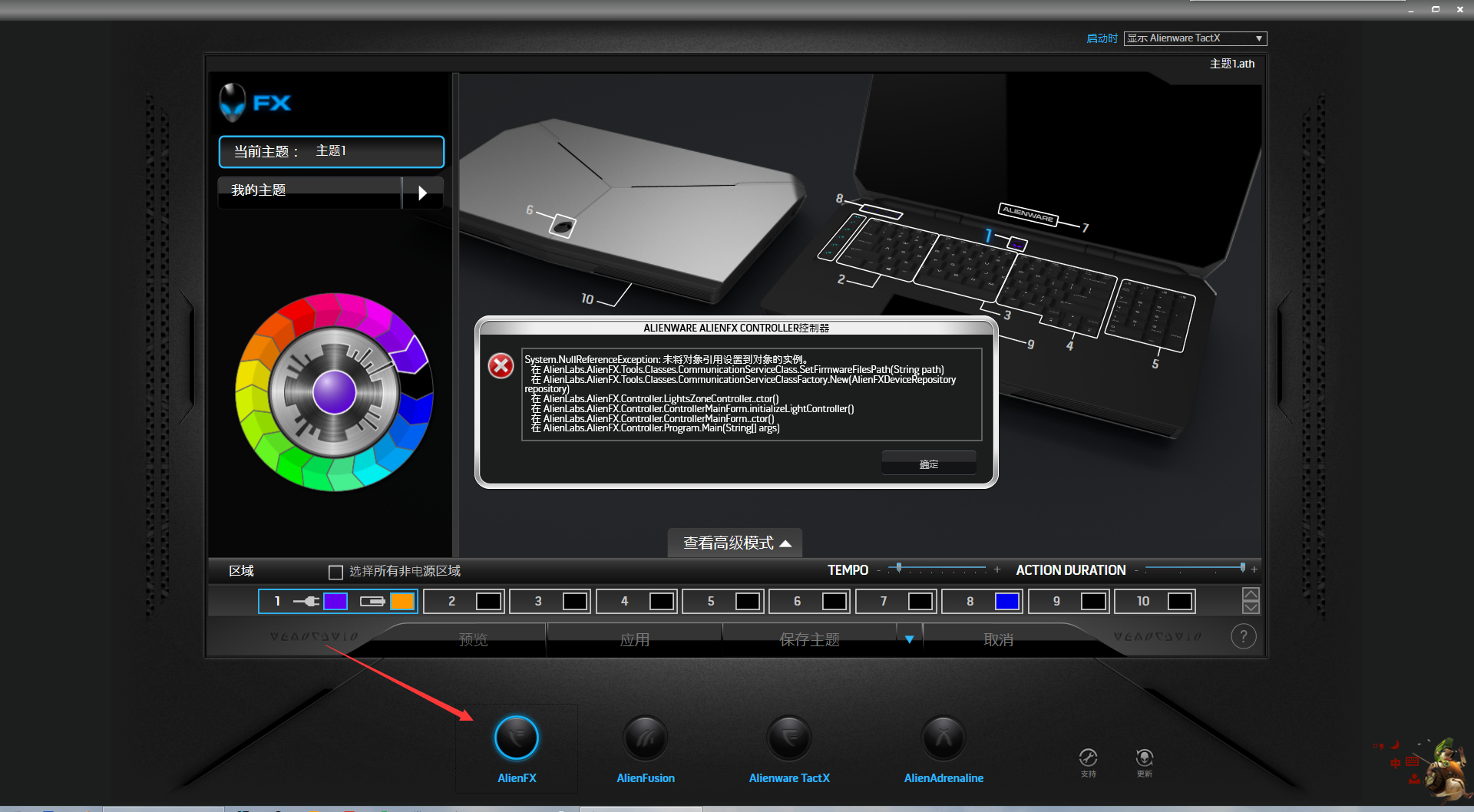
Task: Click zone 3 color swatch
Action: click(x=575, y=601)
